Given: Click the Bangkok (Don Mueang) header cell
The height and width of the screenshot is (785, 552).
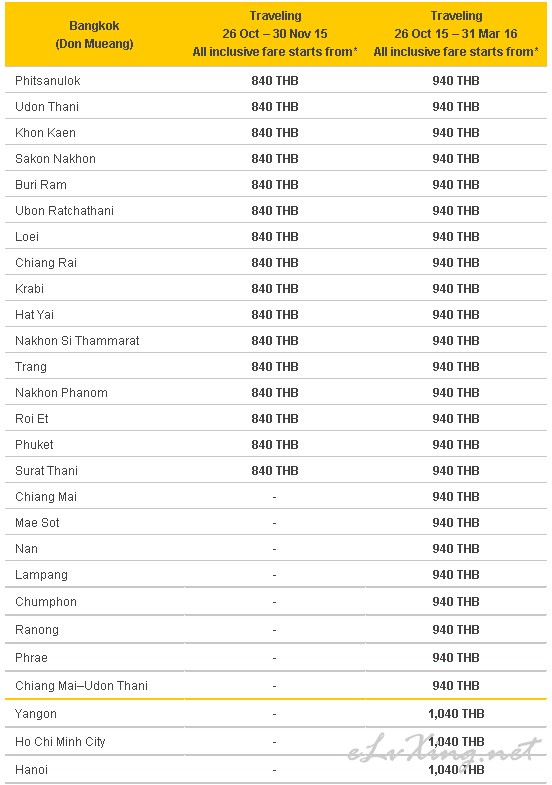Looking at the screenshot, I should (x=94, y=35).
